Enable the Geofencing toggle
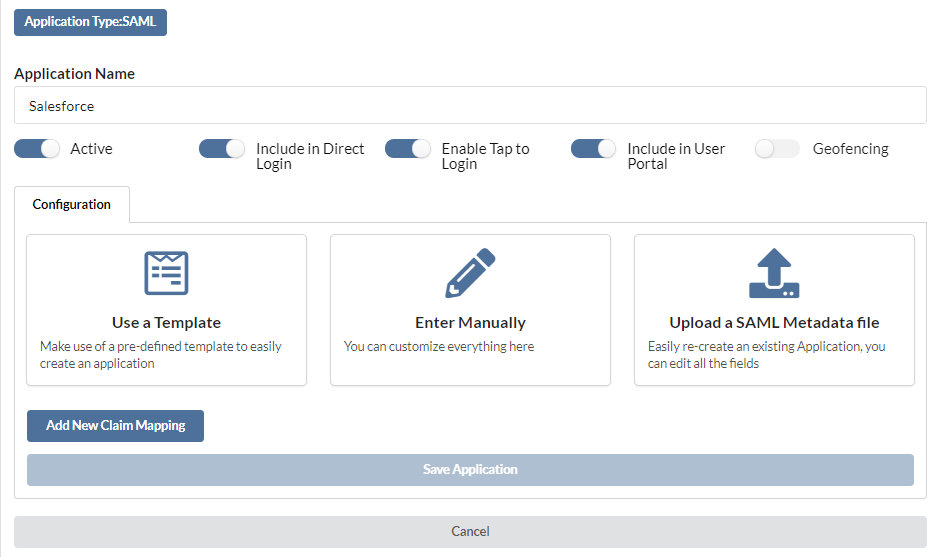The width and height of the screenshot is (933, 557). pos(777,149)
